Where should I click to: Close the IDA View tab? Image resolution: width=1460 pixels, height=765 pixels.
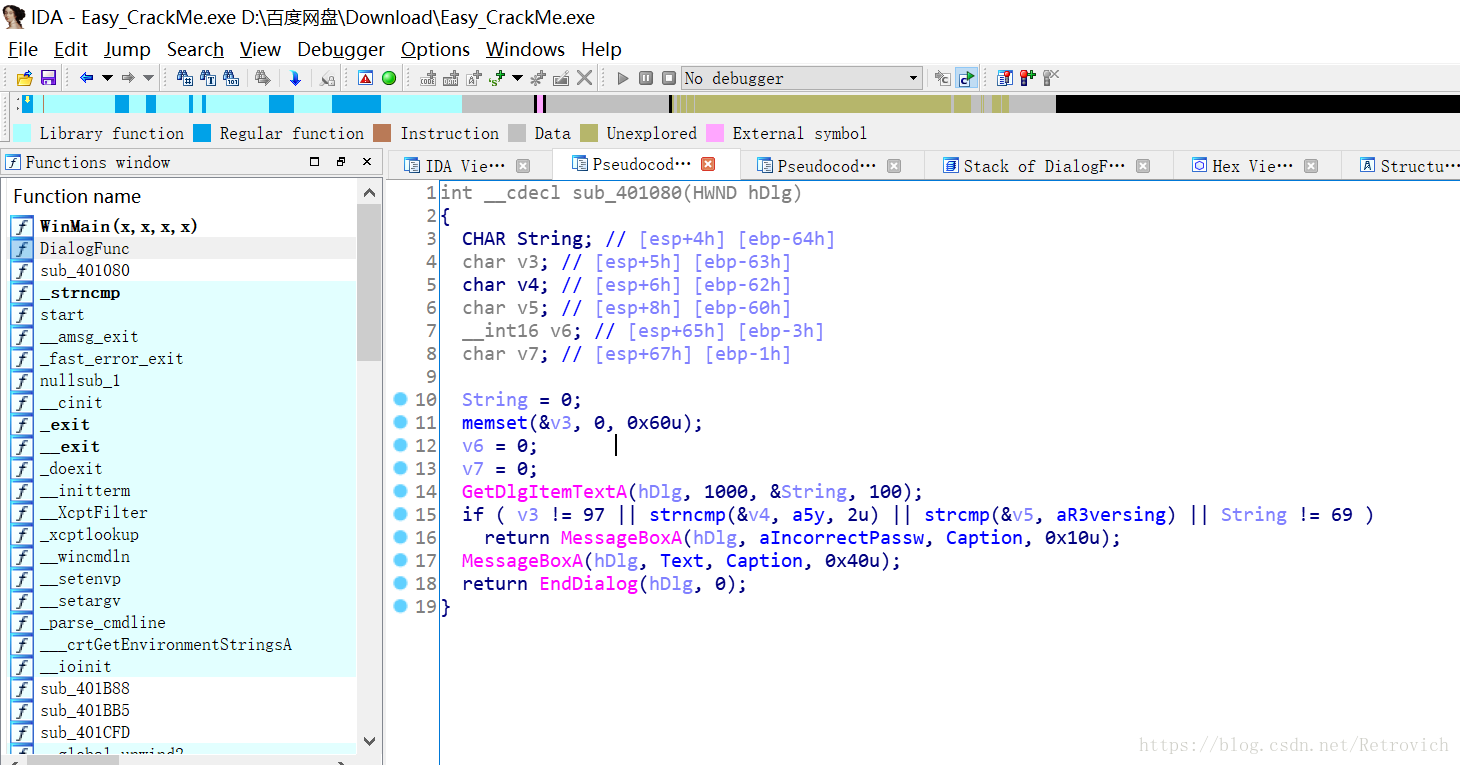tap(522, 166)
